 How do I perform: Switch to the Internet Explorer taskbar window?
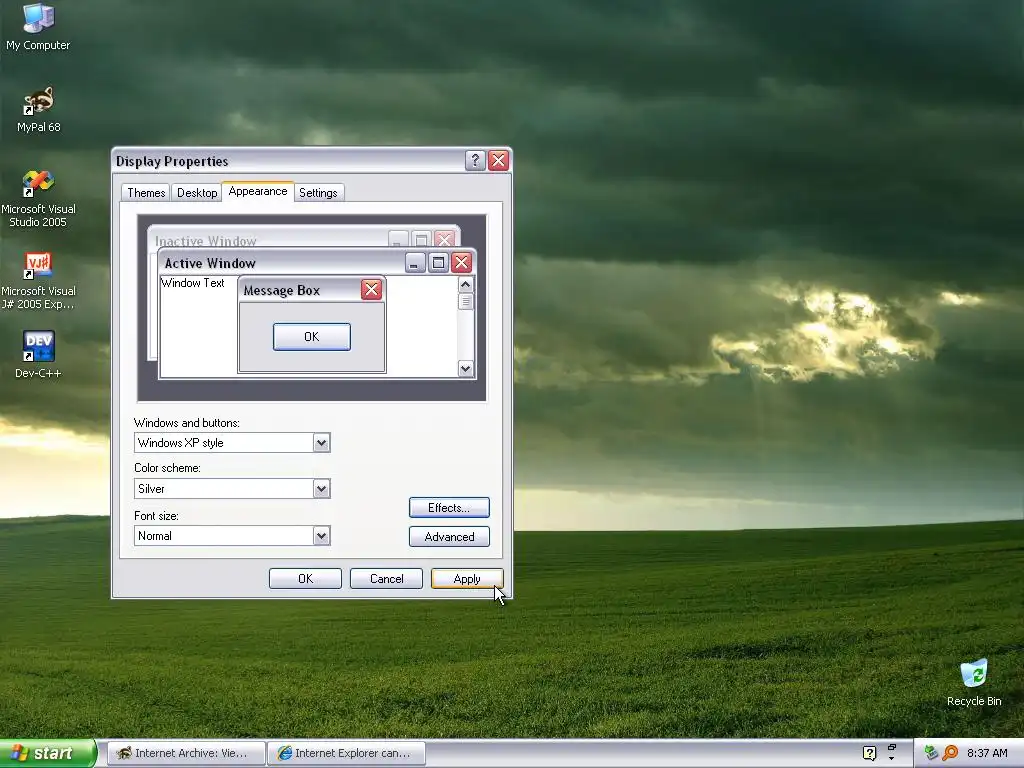(x=346, y=753)
